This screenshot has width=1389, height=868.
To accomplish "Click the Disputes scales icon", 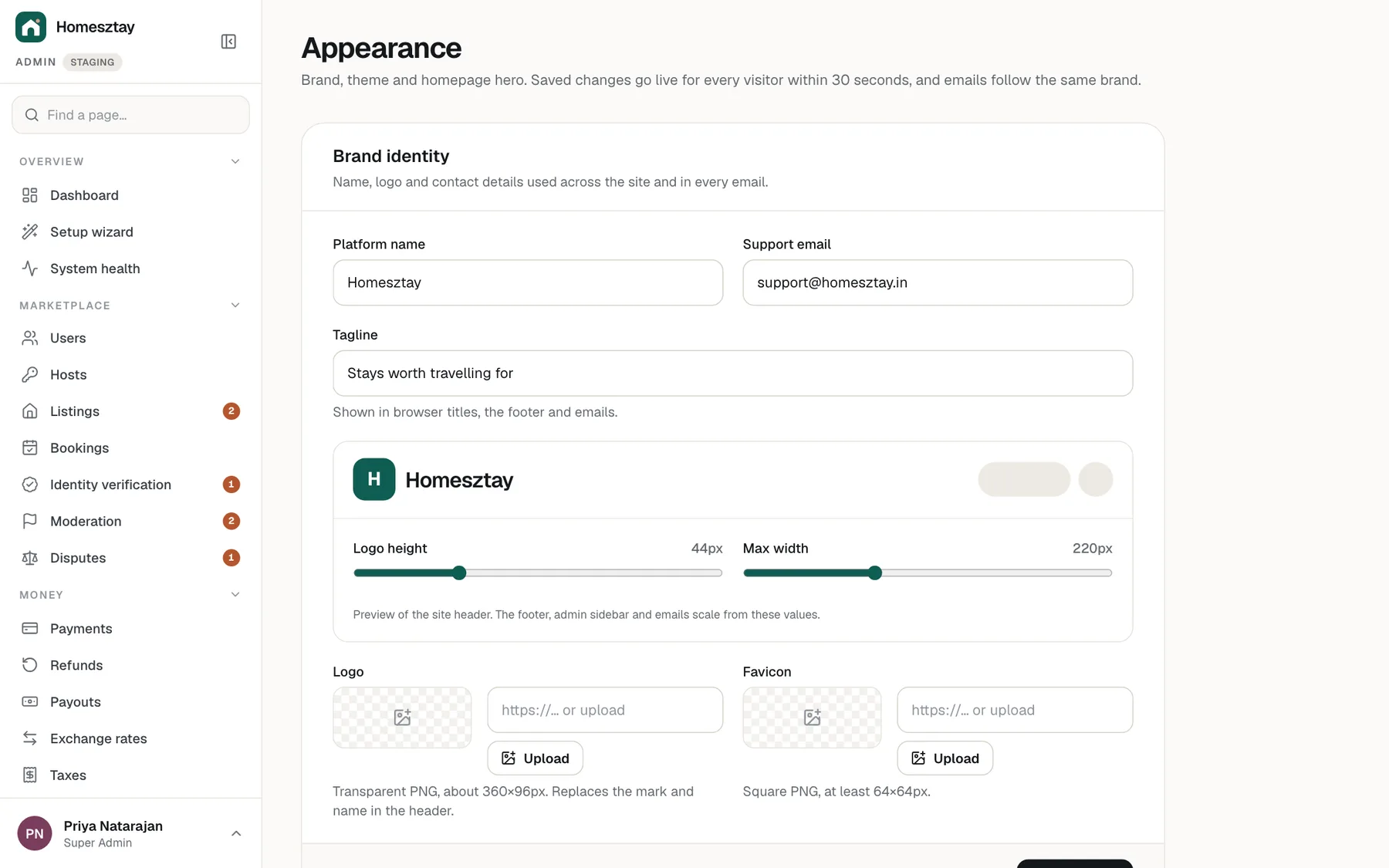I will coord(30,558).
